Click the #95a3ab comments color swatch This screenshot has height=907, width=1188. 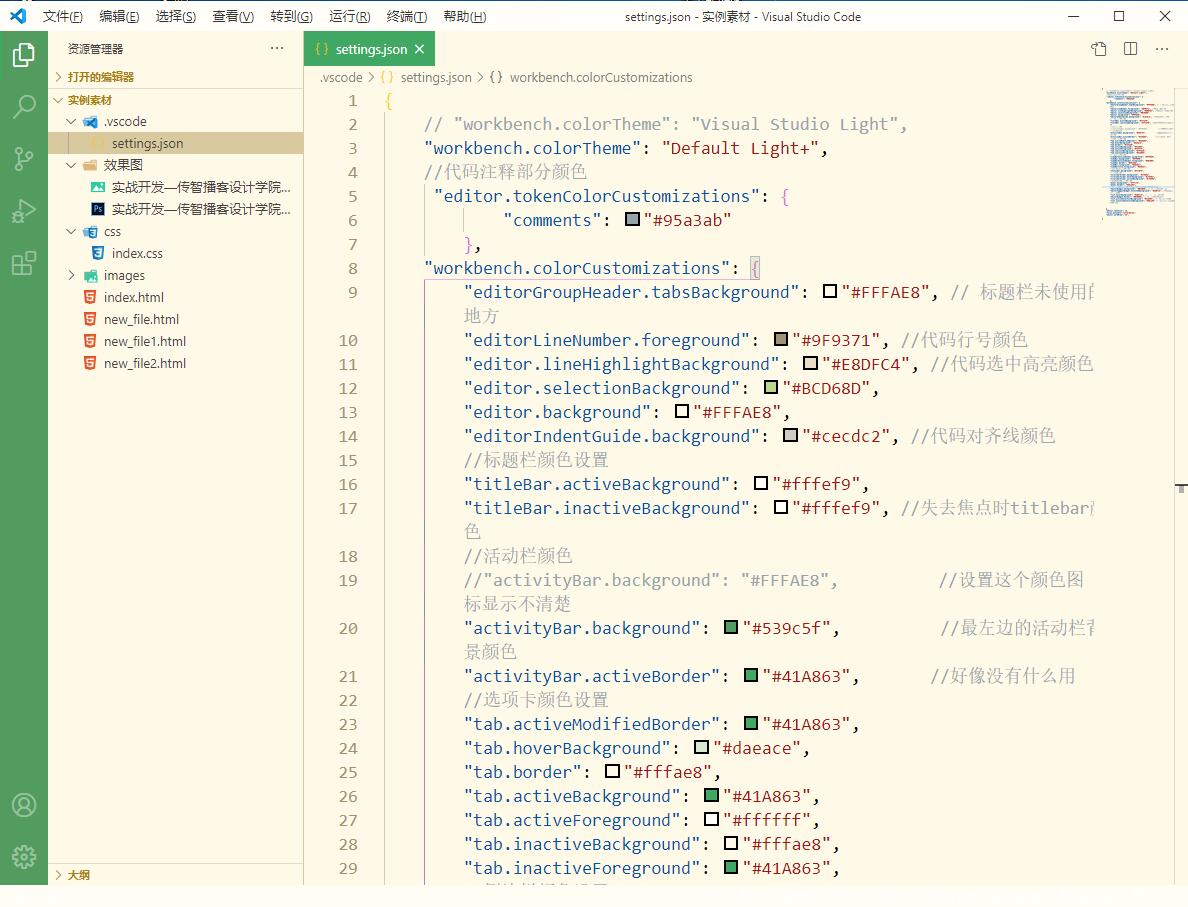(632, 219)
